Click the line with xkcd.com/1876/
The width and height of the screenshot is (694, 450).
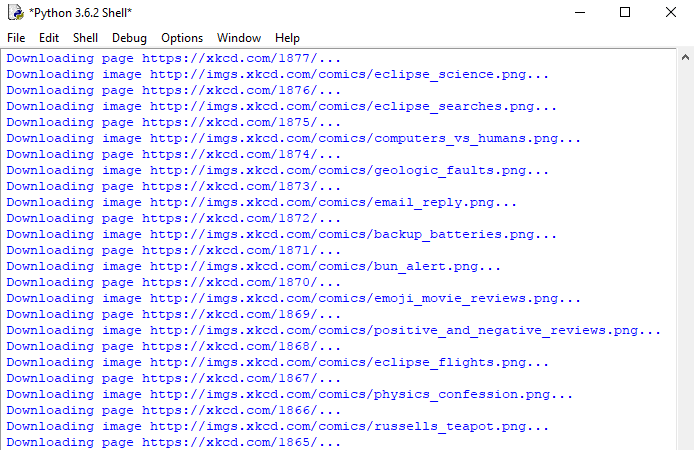(174, 90)
